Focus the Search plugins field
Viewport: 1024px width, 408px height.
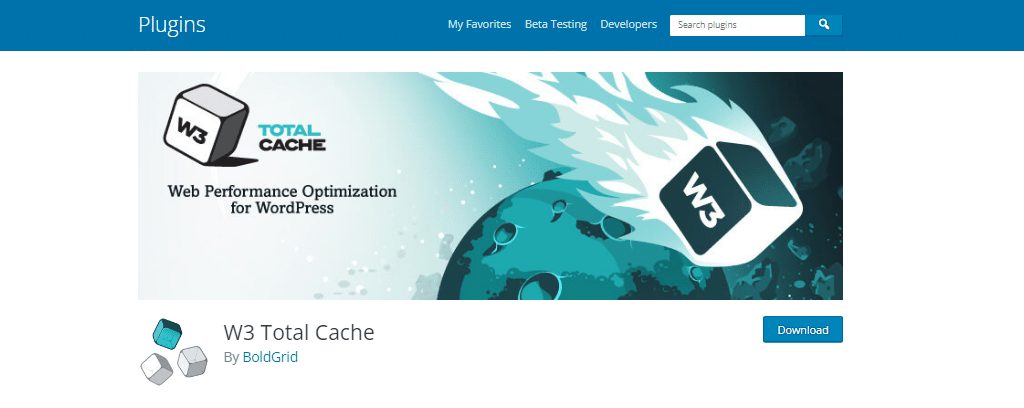click(x=736, y=25)
